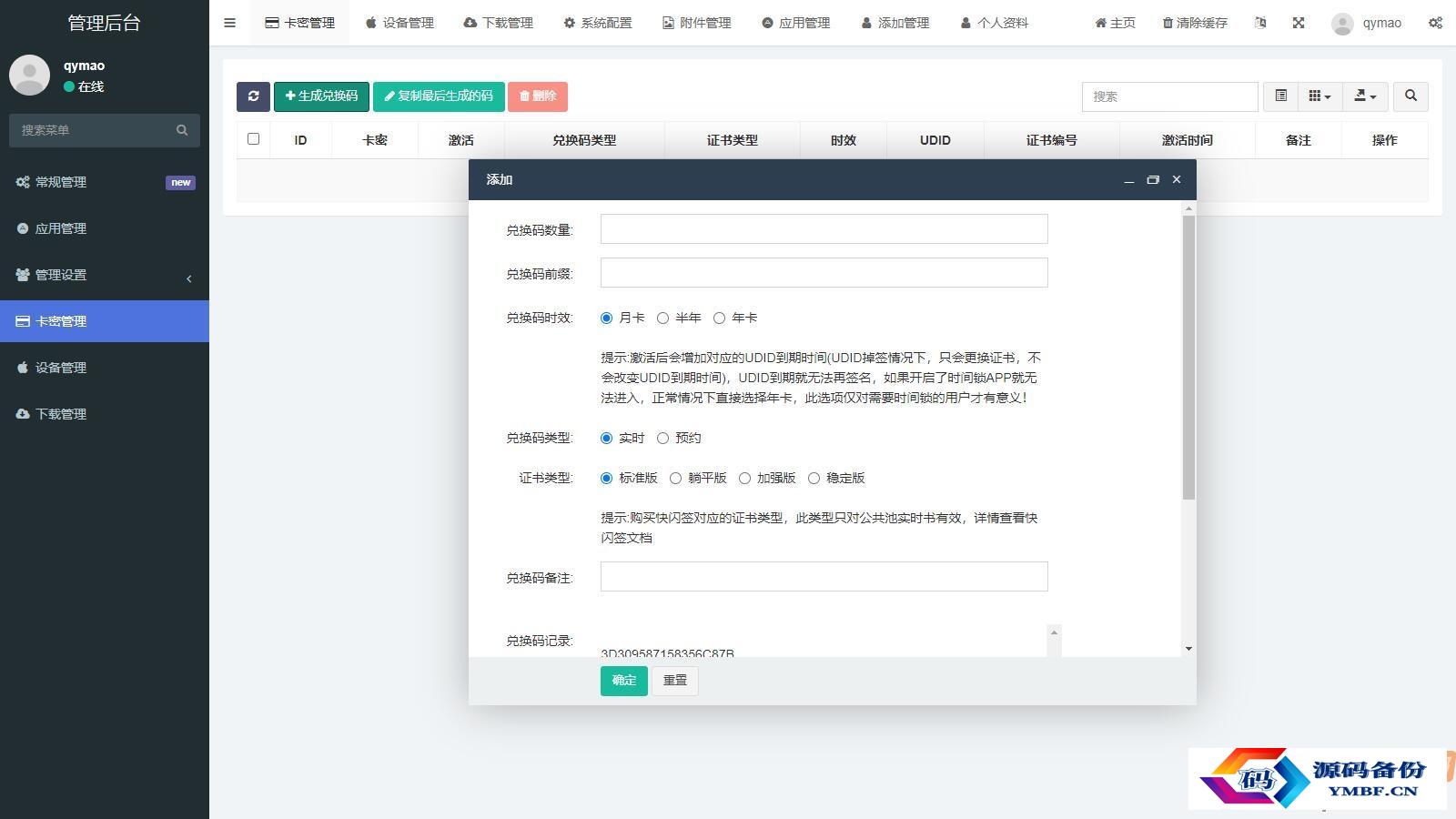Toggle the hamburger sidebar menu icon

[x=229, y=23]
